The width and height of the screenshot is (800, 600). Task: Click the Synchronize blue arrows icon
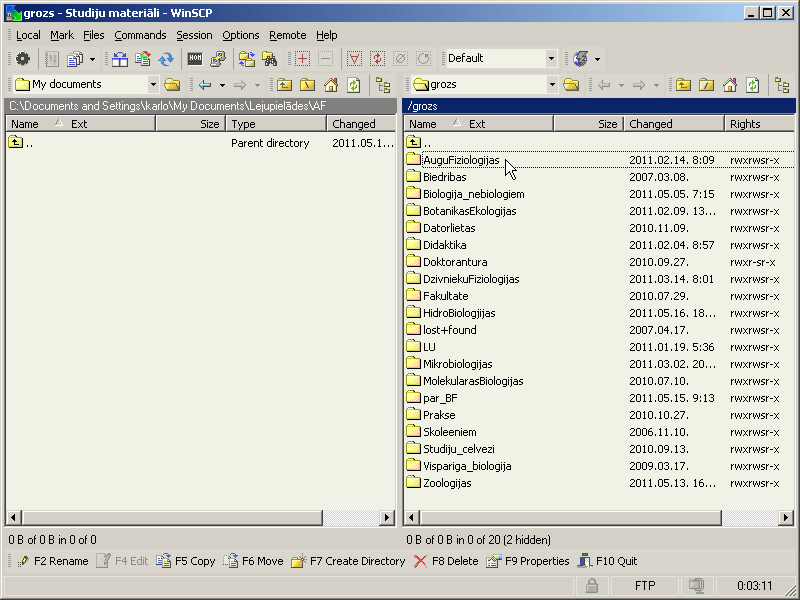(x=166, y=59)
